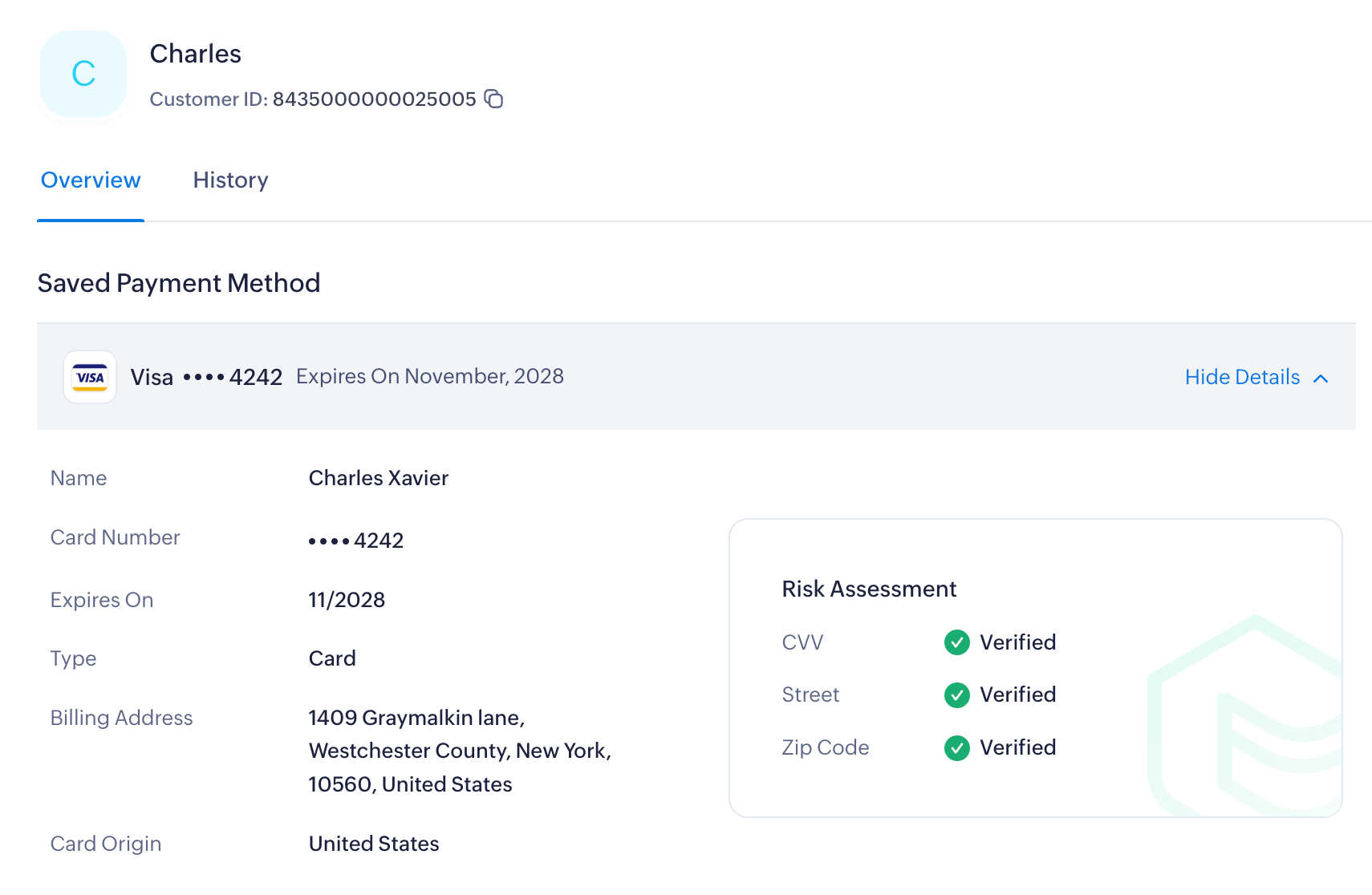Click the Zip Code verified checkmark icon

pyautogui.click(x=956, y=747)
